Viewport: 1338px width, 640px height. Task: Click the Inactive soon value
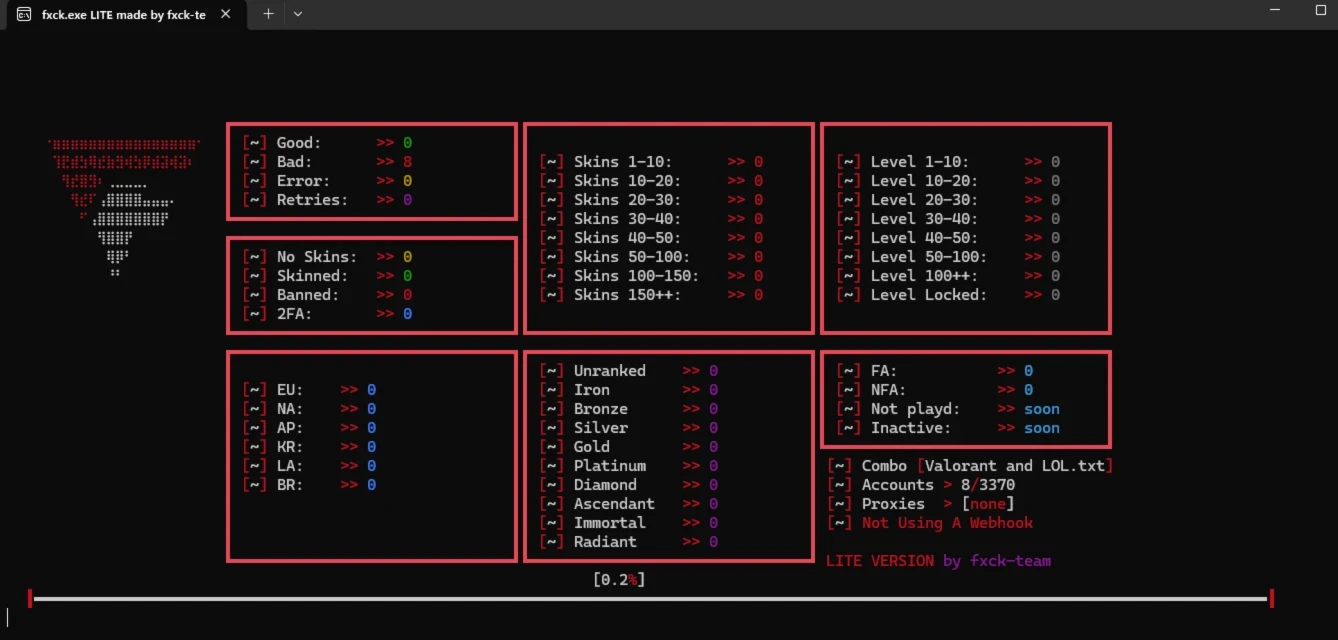[x=1041, y=428]
